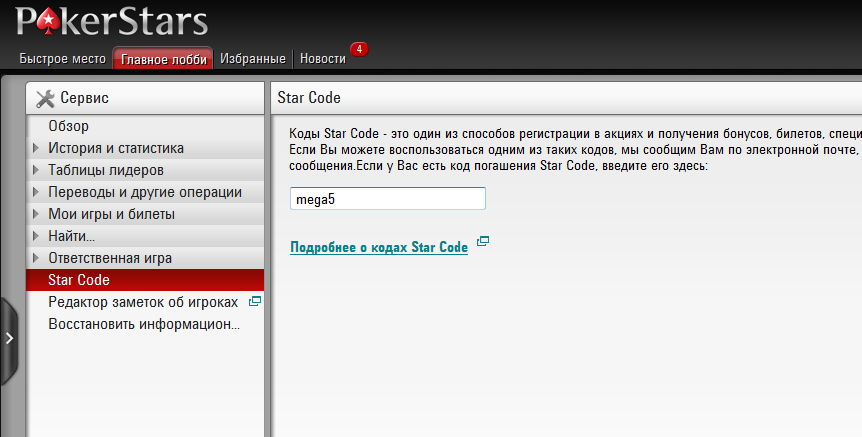Switch to Быстрое место tab
The image size is (862, 437).
(62, 59)
